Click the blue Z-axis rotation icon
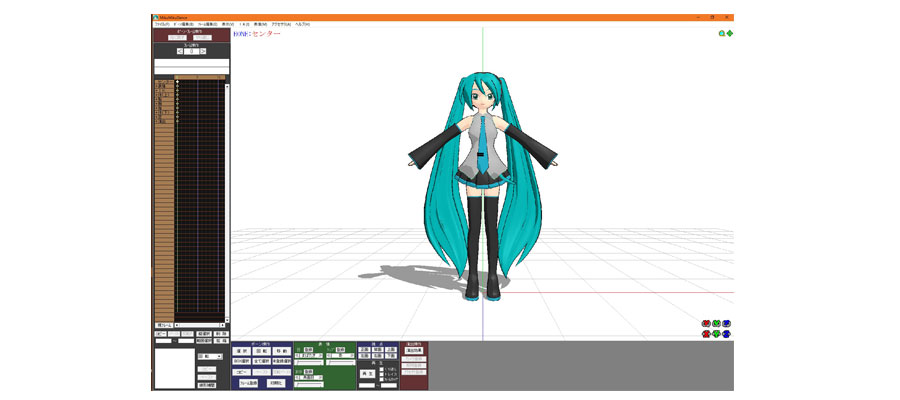This screenshot has height=400, width=900. (727, 323)
